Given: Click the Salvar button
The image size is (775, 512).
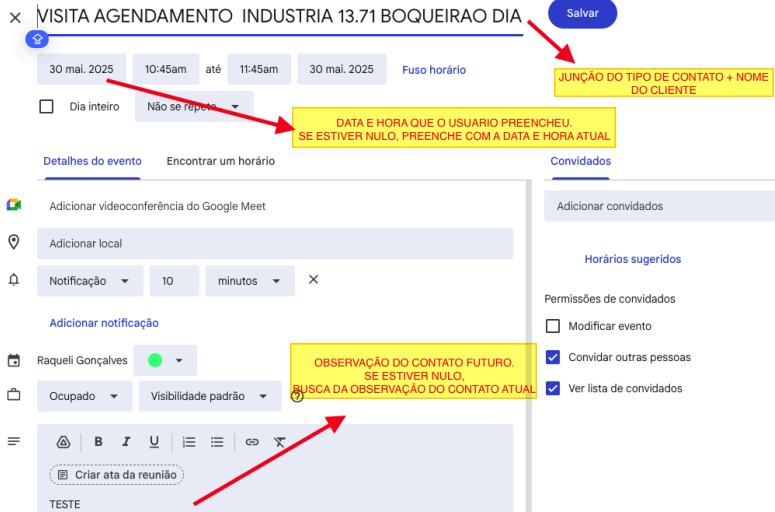Looking at the screenshot, I should (x=582, y=13).
